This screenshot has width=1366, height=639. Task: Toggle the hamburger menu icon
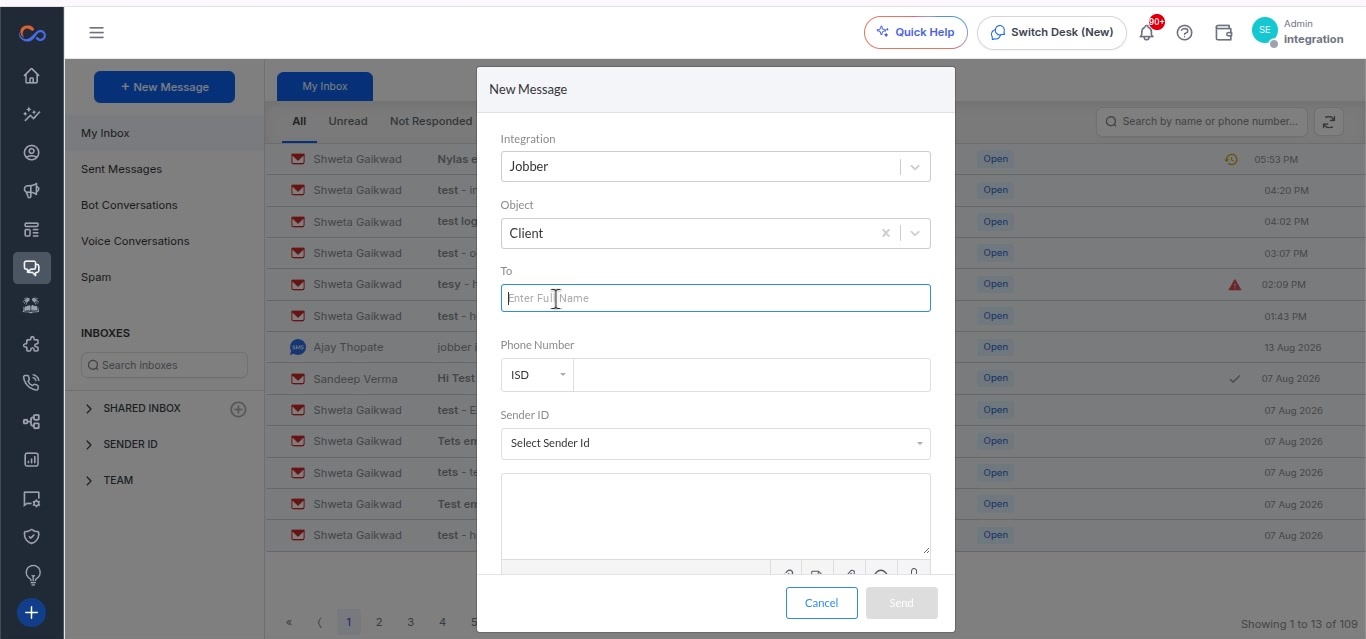96,33
